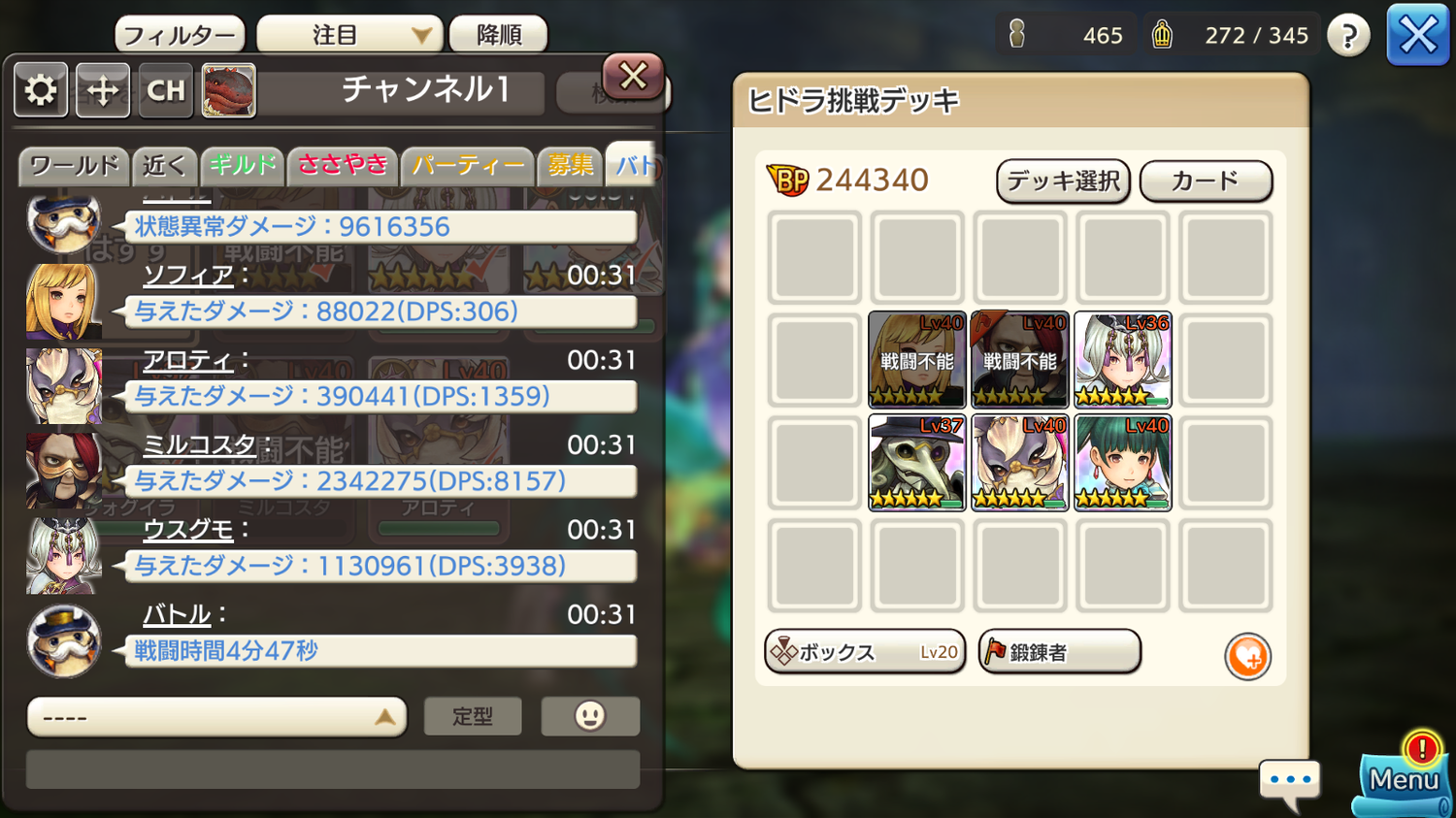Screen dimensions: 1456x818
Task: Open the フィルター button
Action: pyautogui.click(x=180, y=35)
